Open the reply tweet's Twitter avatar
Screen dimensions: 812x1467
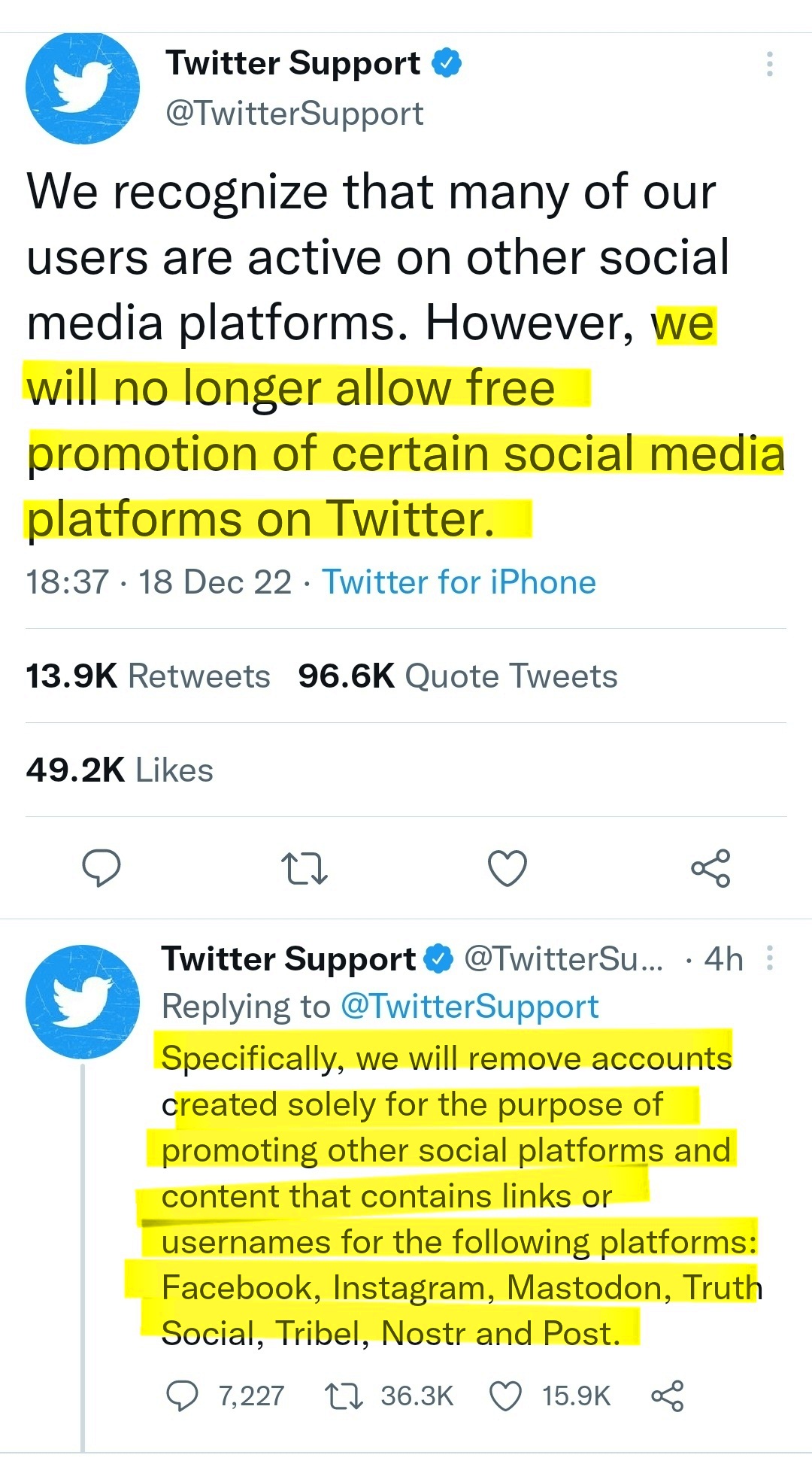(83, 1002)
